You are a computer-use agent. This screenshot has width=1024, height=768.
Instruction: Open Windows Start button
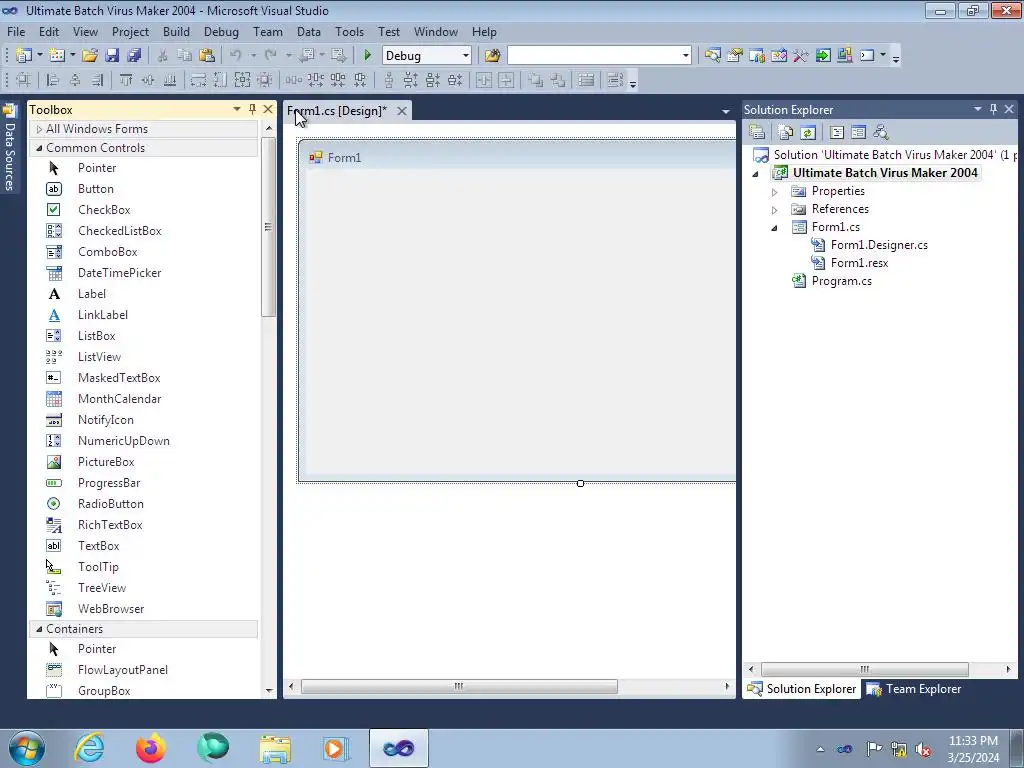point(26,748)
